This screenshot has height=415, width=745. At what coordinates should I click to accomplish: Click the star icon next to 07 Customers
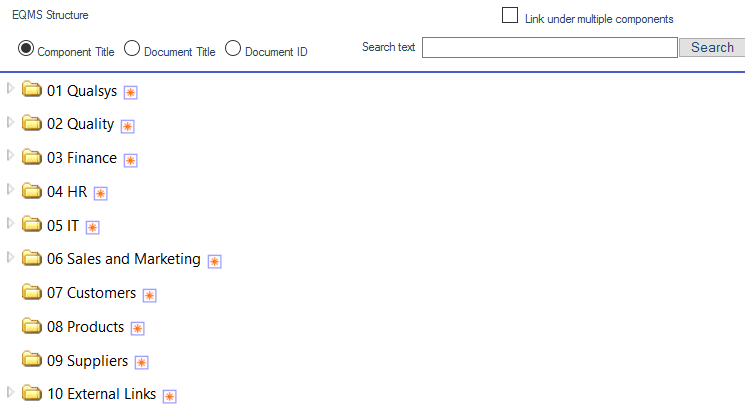point(149,295)
